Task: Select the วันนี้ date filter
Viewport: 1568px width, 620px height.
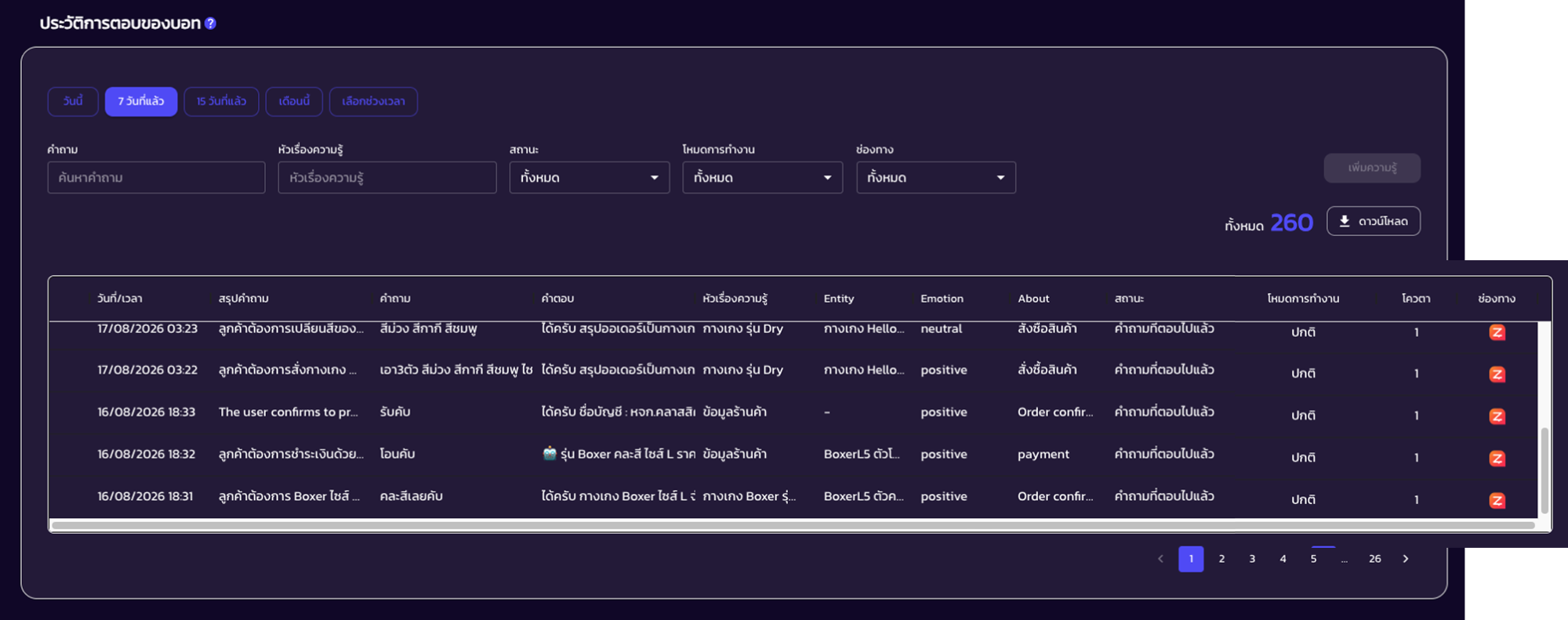Action: click(73, 101)
